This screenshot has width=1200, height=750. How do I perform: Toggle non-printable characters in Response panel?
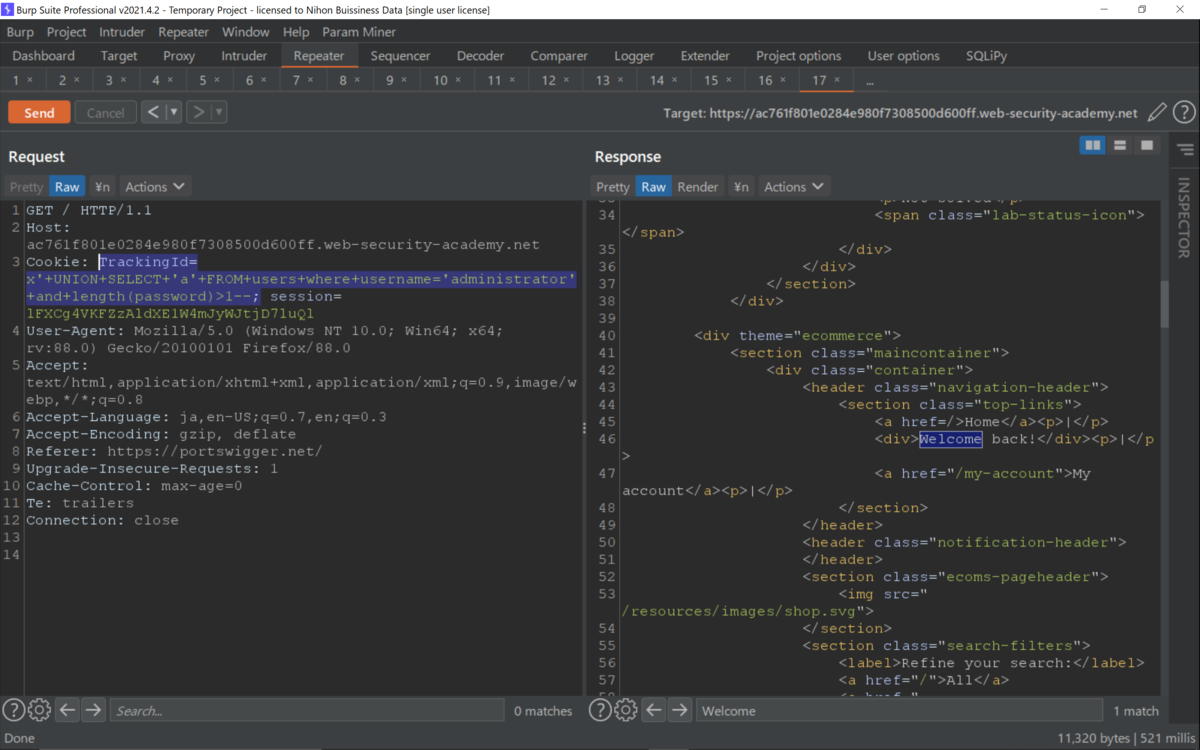point(741,186)
